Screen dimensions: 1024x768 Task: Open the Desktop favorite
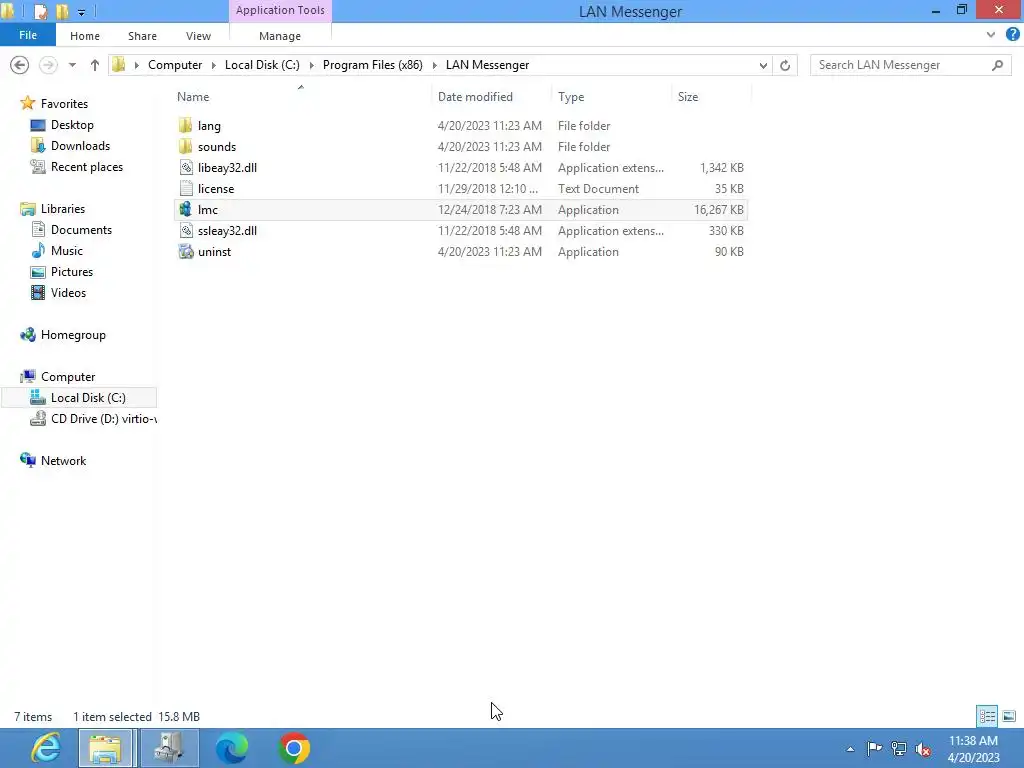tap(72, 125)
